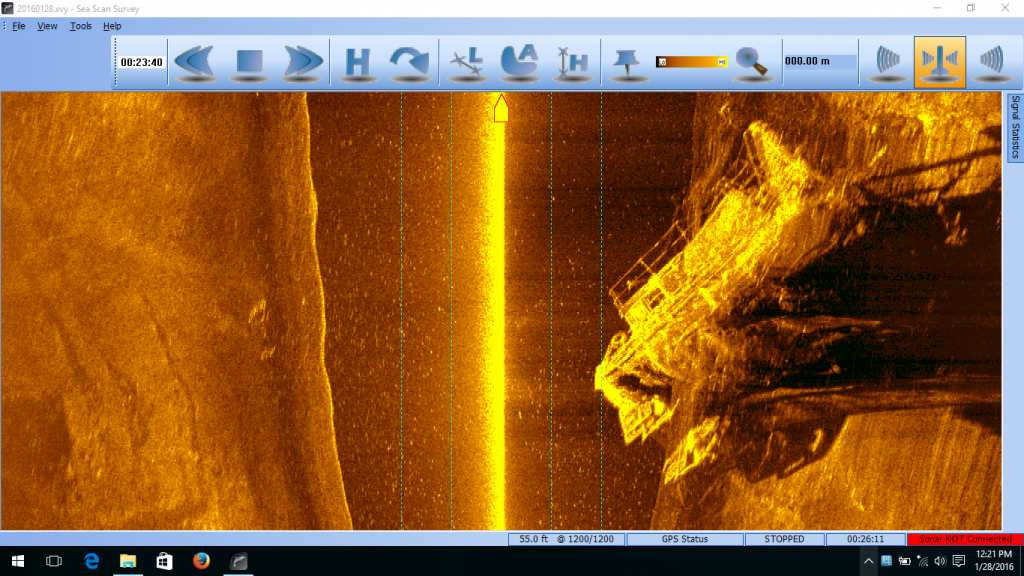This screenshot has width=1024, height=576.
Task: Click the H height tool icon
Action: tap(358, 62)
